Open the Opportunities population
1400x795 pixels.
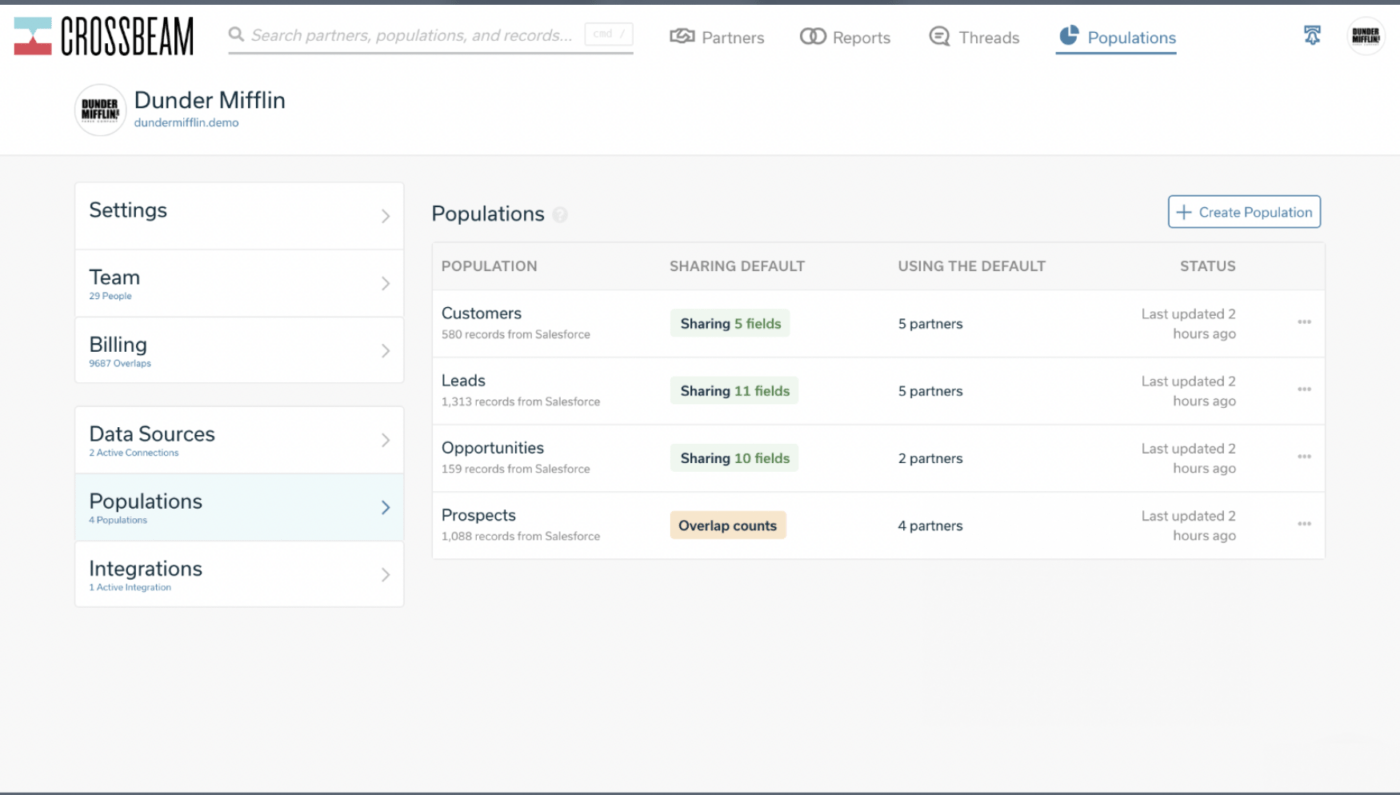pyautogui.click(x=493, y=448)
